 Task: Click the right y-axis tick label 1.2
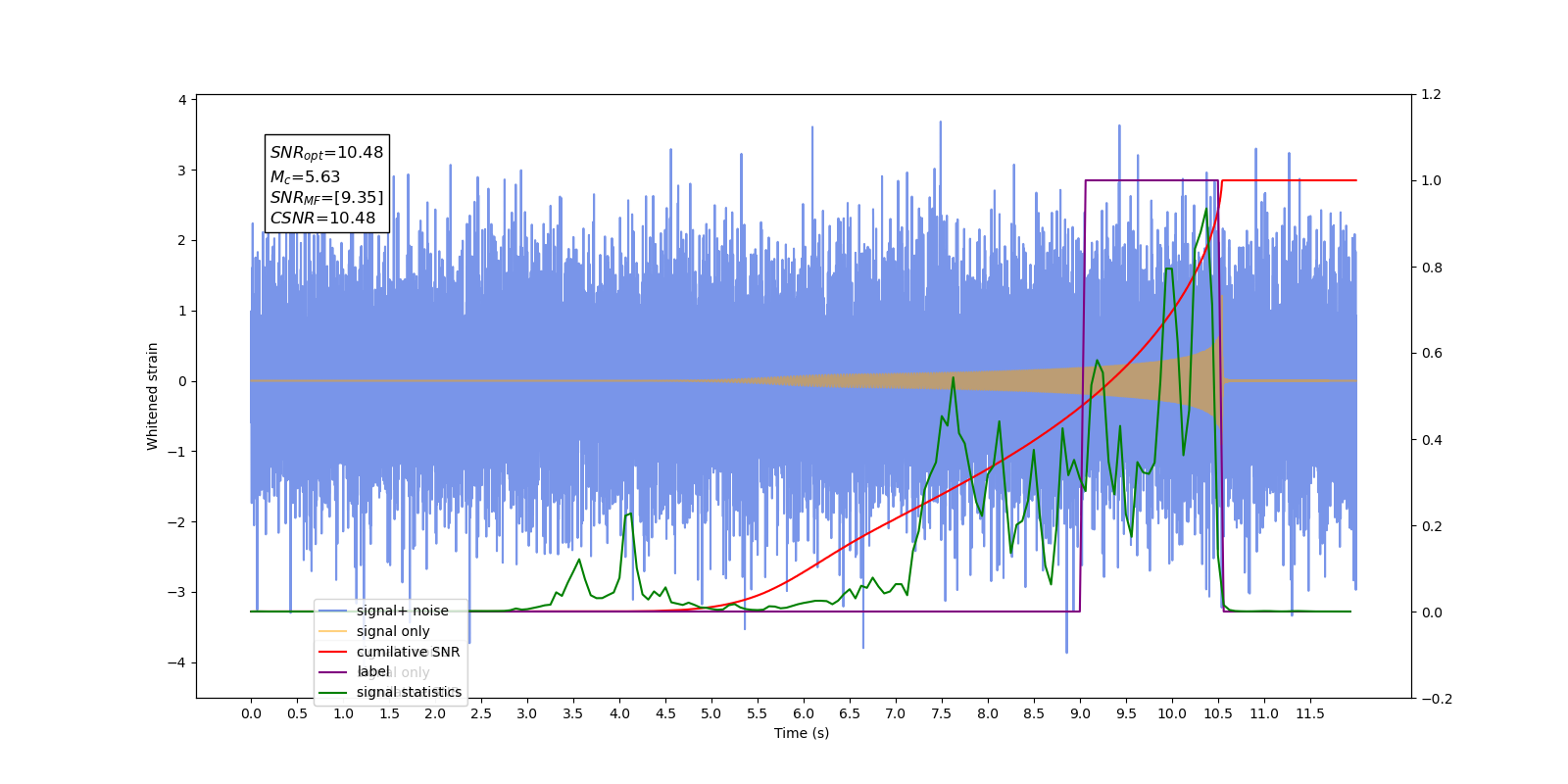point(1431,95)
